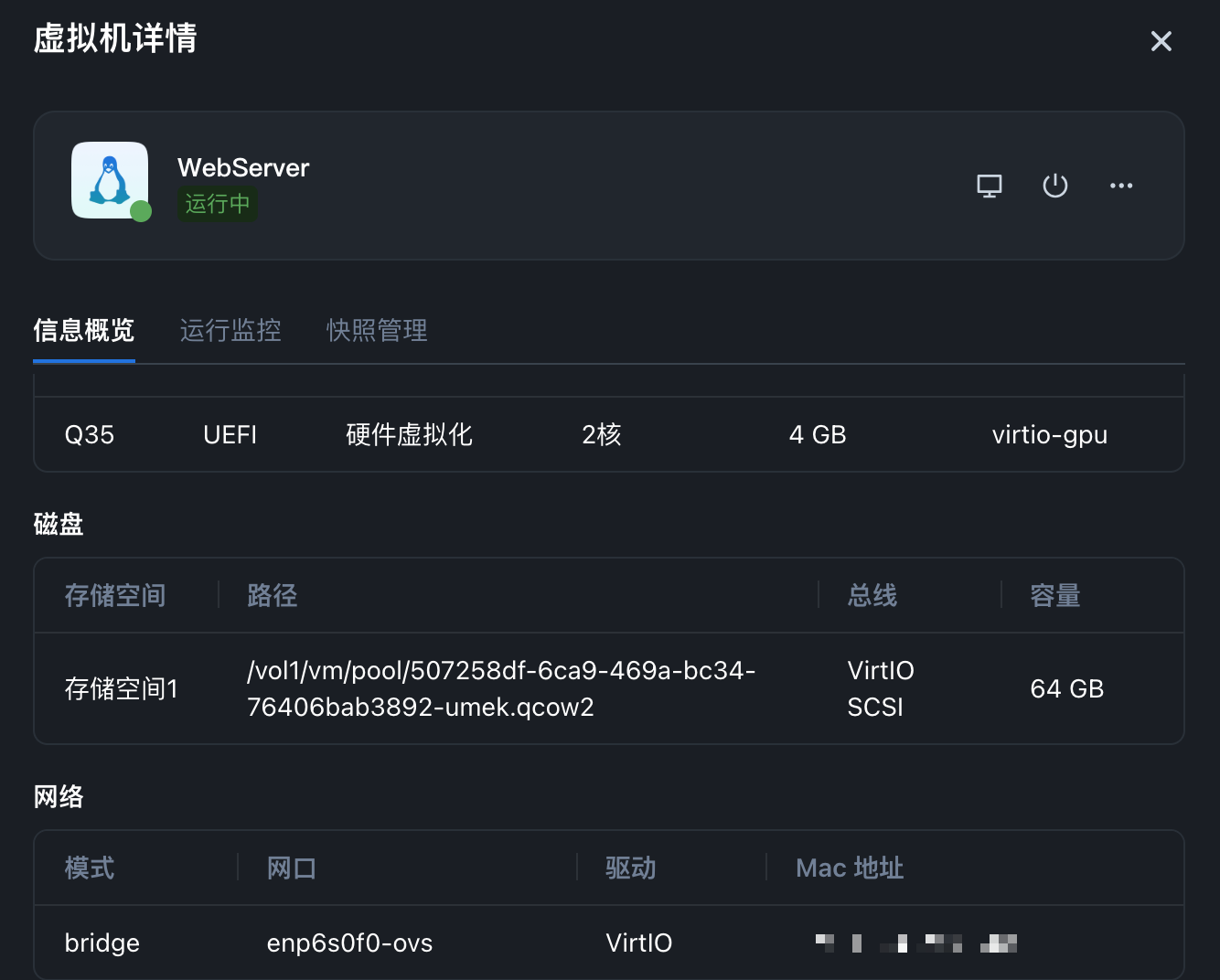Click the 存储空间 column header
The width and height of the screenshot is (1220, 980).
(x=115, y=596)
